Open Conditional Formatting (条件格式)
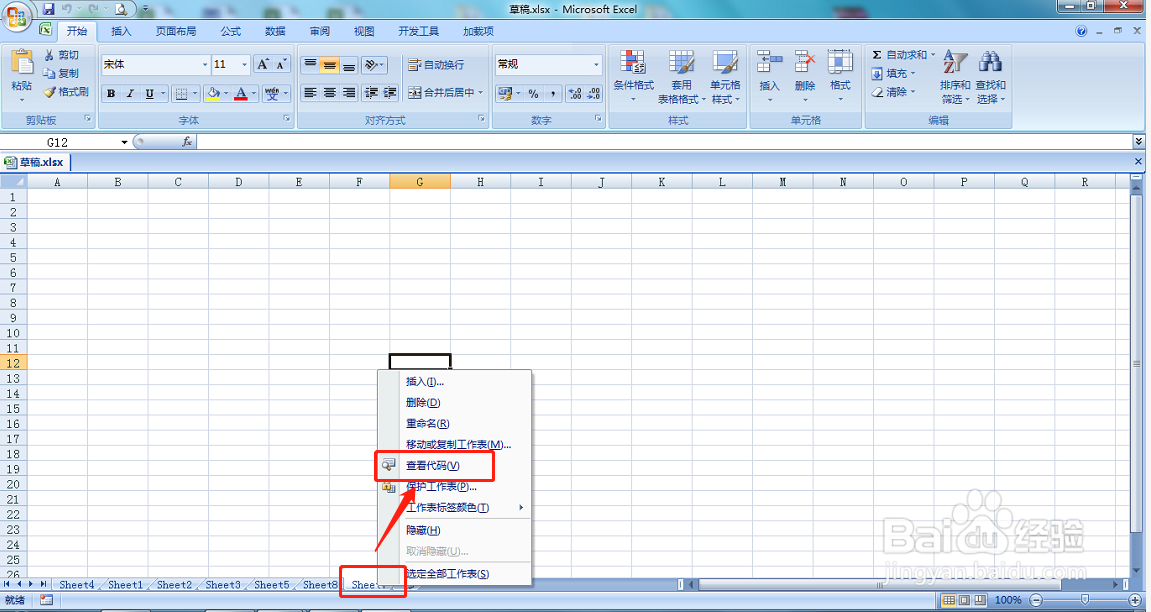The height and width of the screenshot is (612, 1151). pyautogui.click(x=633, y=77)
